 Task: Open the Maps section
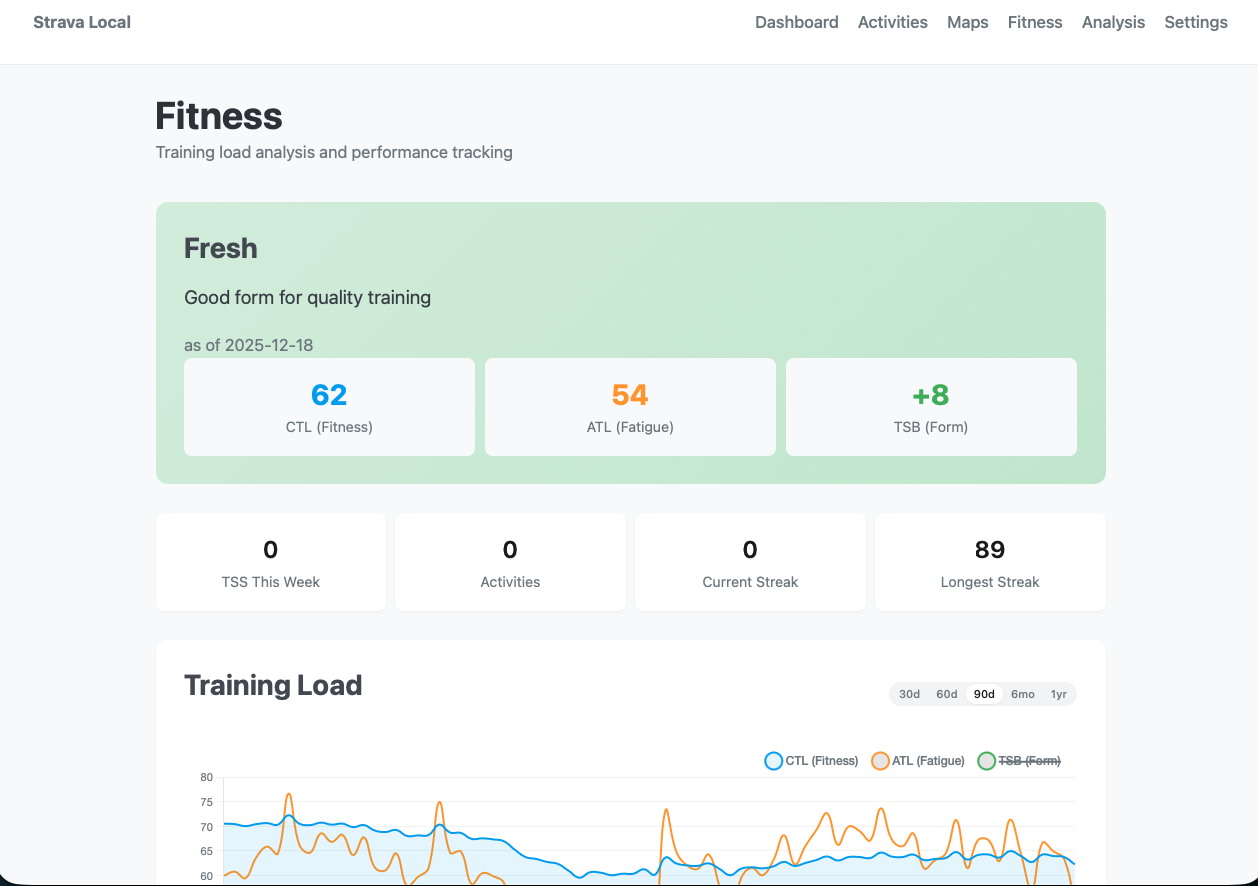point(967,21)
